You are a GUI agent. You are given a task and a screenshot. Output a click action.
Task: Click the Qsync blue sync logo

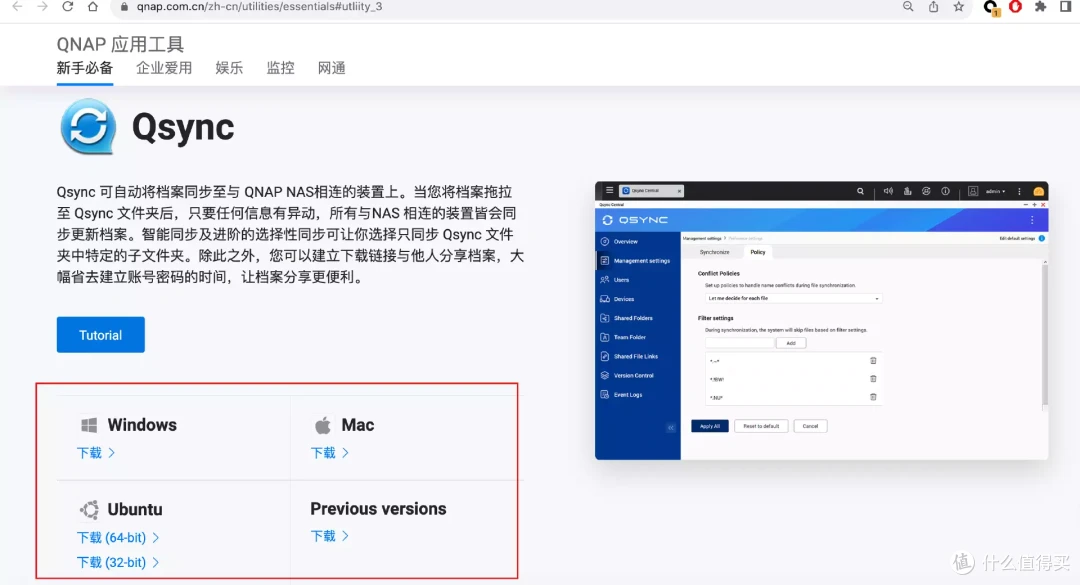click(x=87, y=126)
